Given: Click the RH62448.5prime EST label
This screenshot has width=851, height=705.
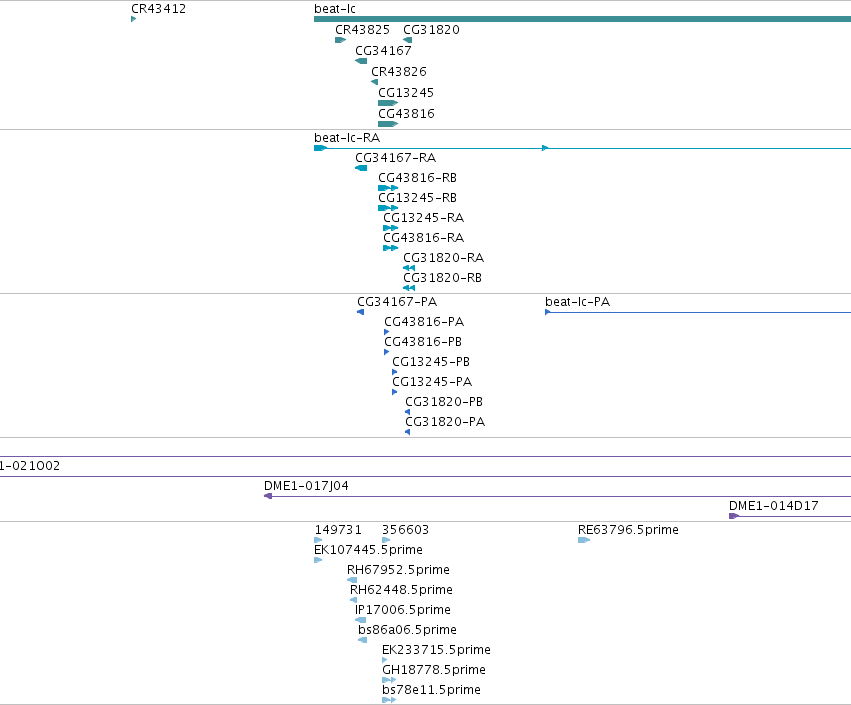Looking at the screenshot, I should point(401,590).
